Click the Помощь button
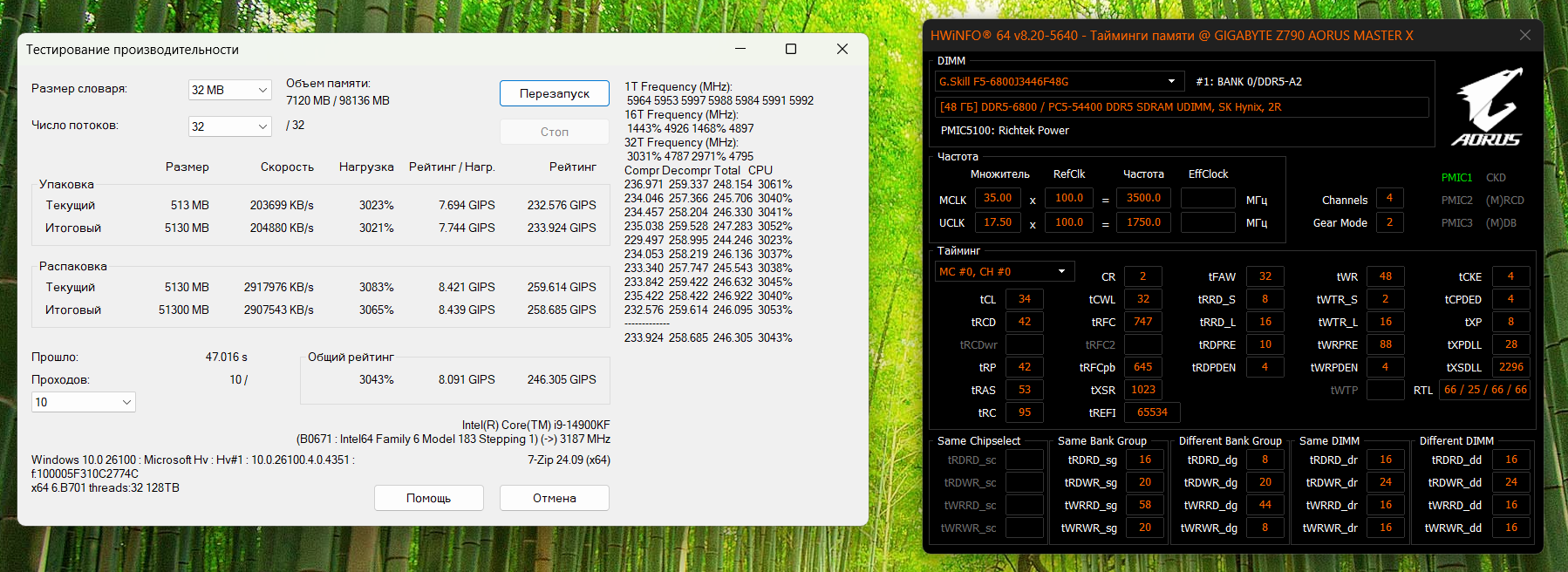Screen dimensions: 1568x572 coord(429,498)
